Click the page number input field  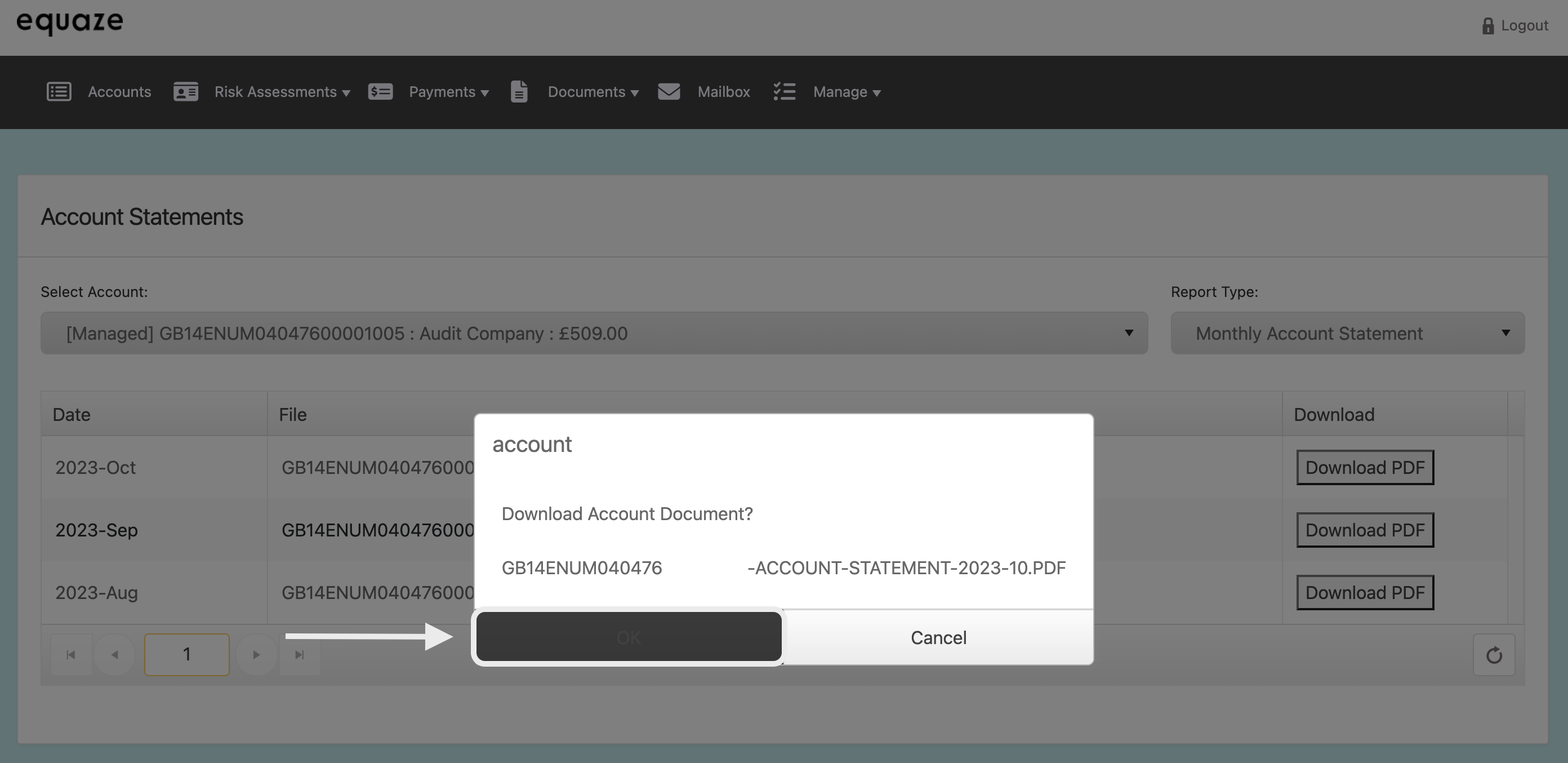186,655
